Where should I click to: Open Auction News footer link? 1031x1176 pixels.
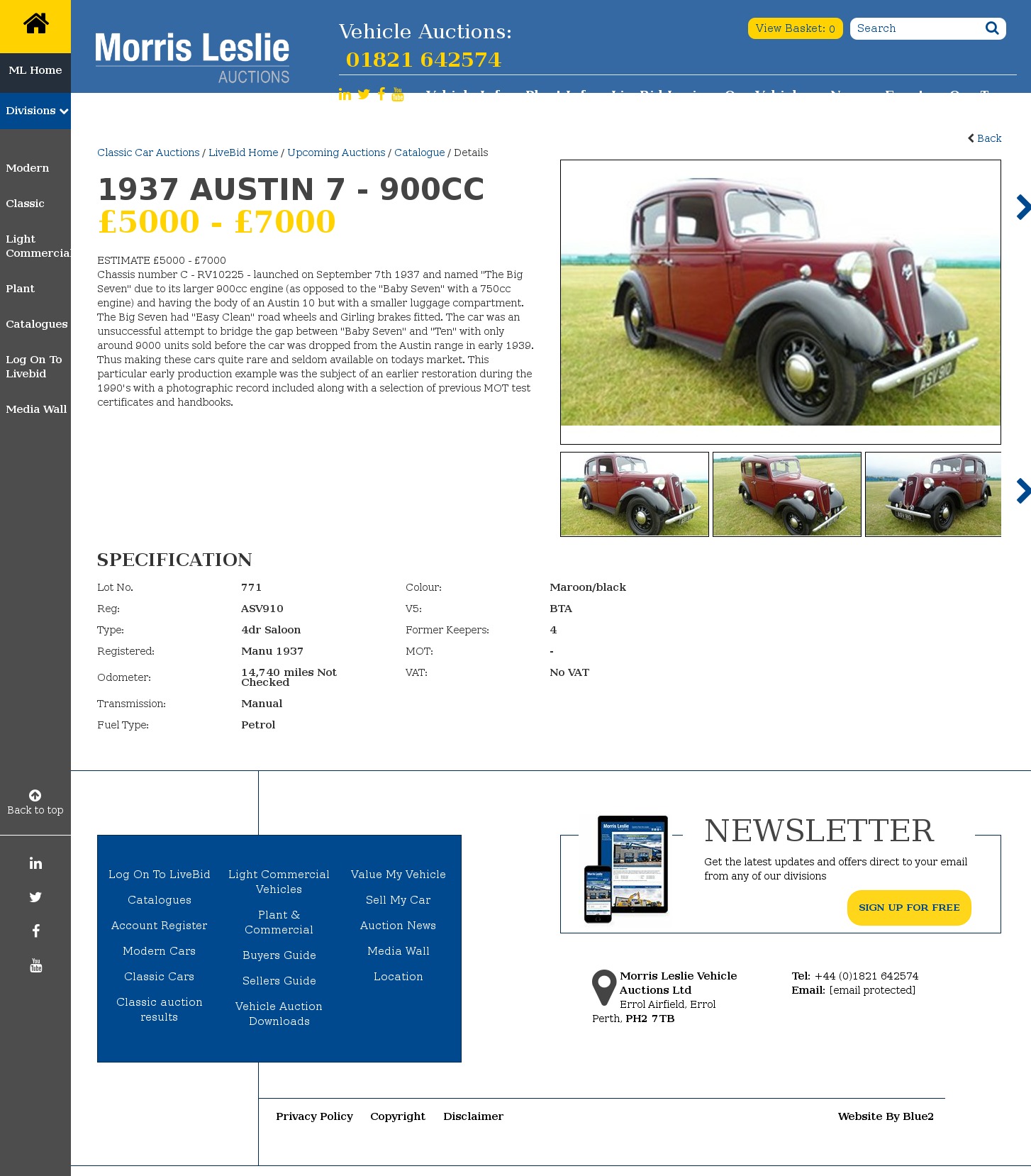tap(399, 926)
